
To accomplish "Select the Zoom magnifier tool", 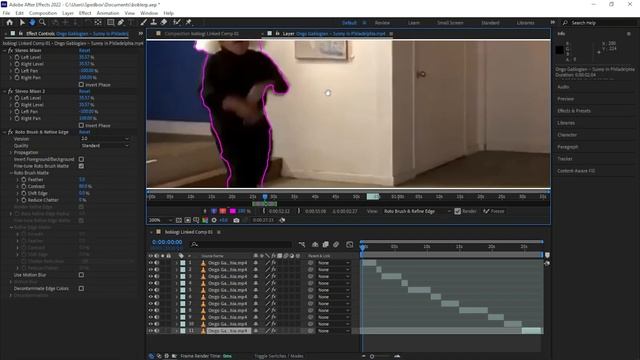I will coord(42,22).
